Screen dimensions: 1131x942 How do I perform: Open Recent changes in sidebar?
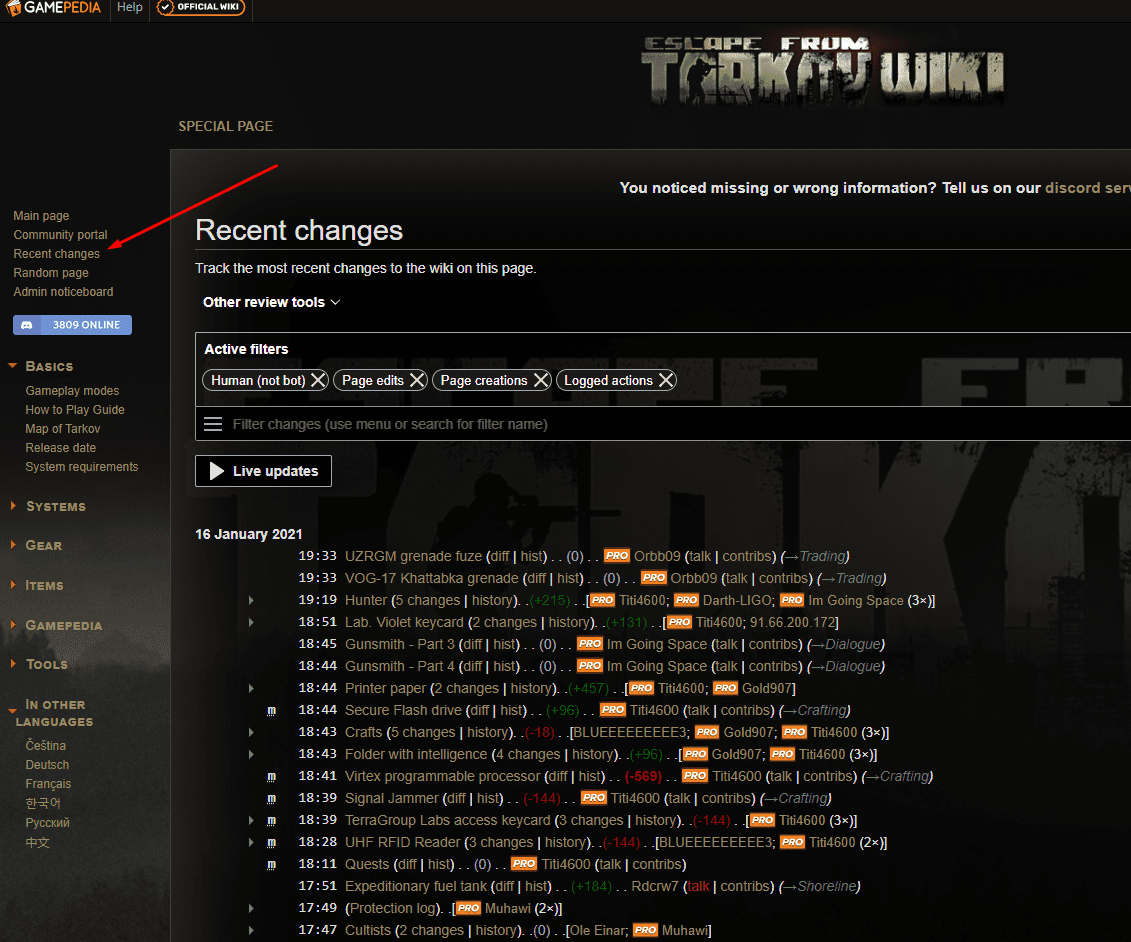57,254
